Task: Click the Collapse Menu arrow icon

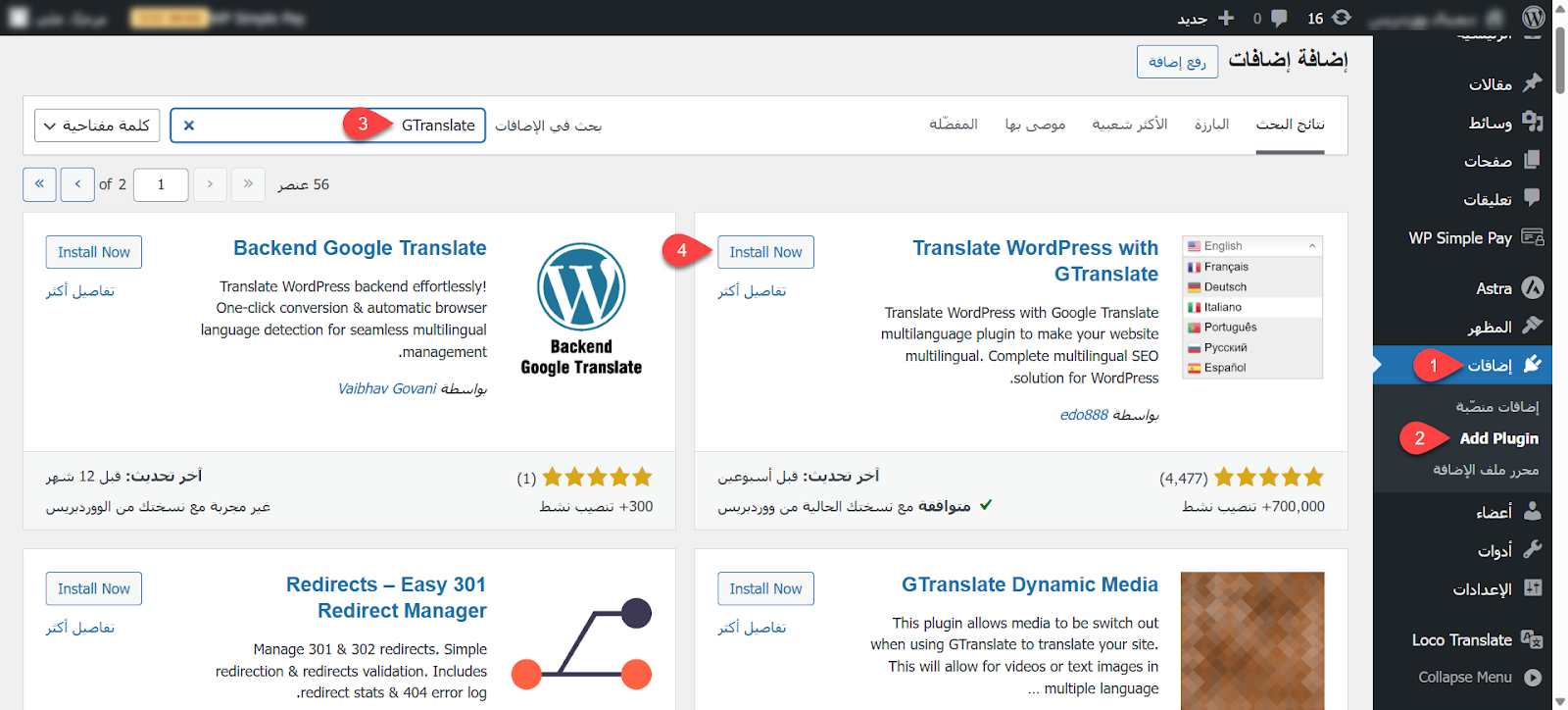Action: (x=1533, y=678)
